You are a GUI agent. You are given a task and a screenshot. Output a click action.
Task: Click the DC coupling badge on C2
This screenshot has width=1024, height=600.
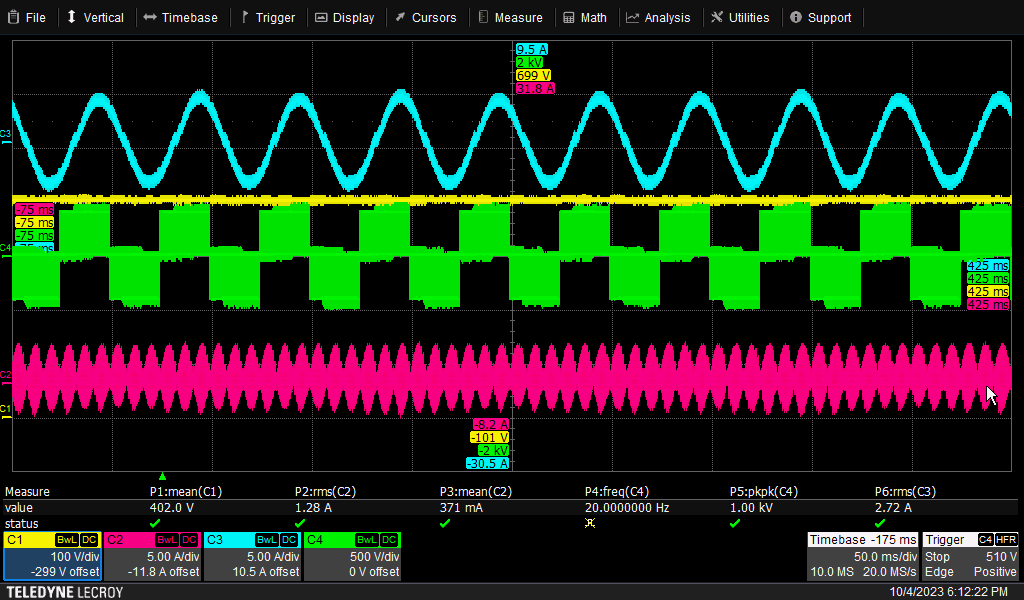tap(189, 540)
